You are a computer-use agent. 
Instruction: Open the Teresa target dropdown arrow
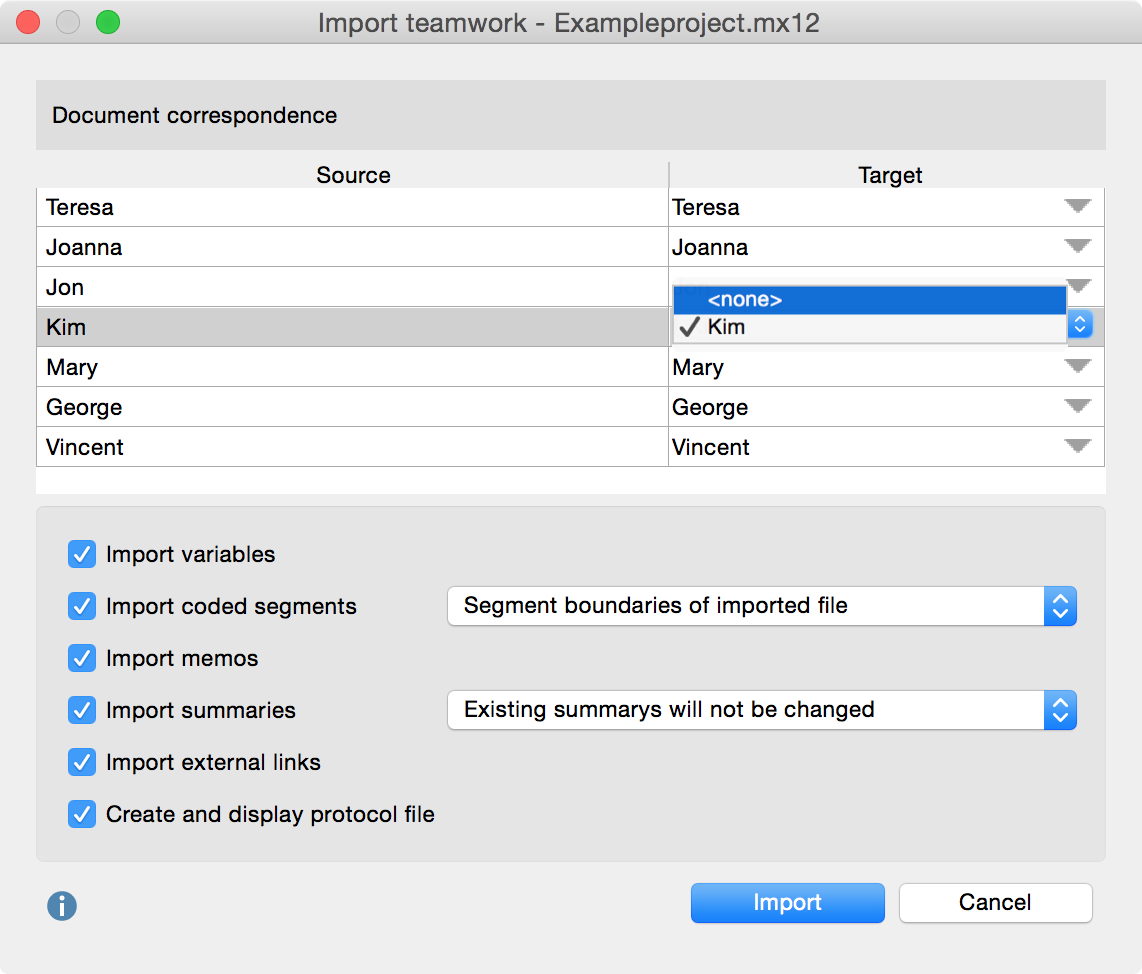coord(1077,206)
